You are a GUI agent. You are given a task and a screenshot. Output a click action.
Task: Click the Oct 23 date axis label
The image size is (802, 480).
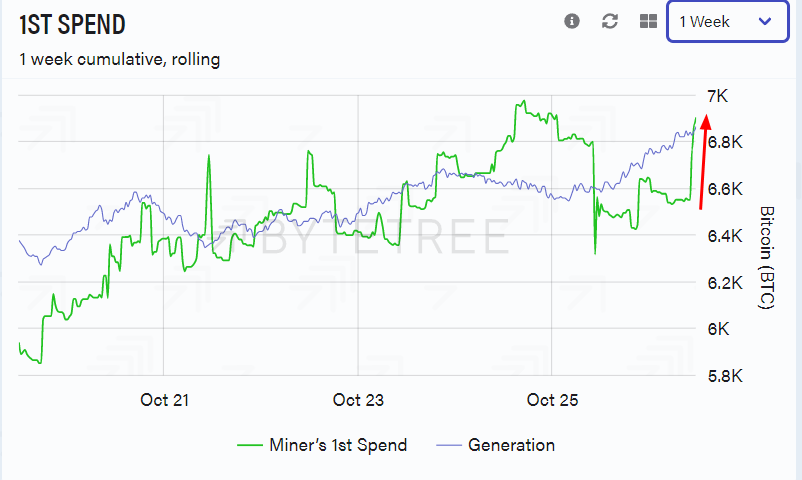click(x=359, y=400)
